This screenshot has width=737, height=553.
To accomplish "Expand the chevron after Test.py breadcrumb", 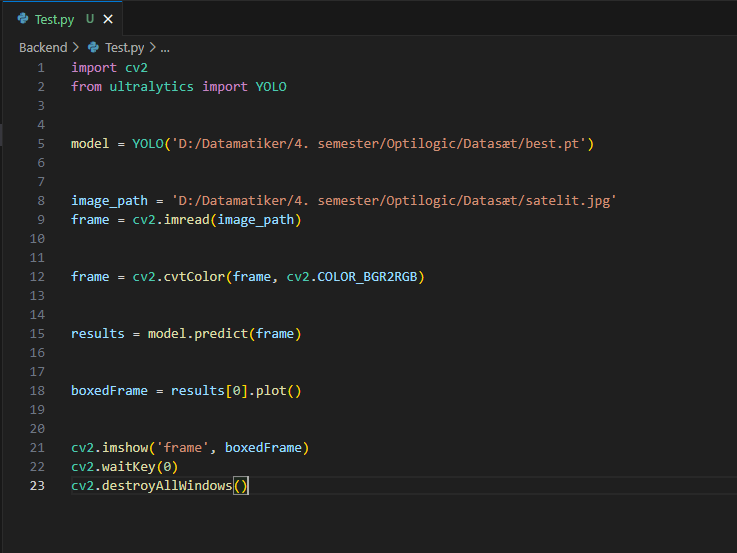I will [152, 47].
